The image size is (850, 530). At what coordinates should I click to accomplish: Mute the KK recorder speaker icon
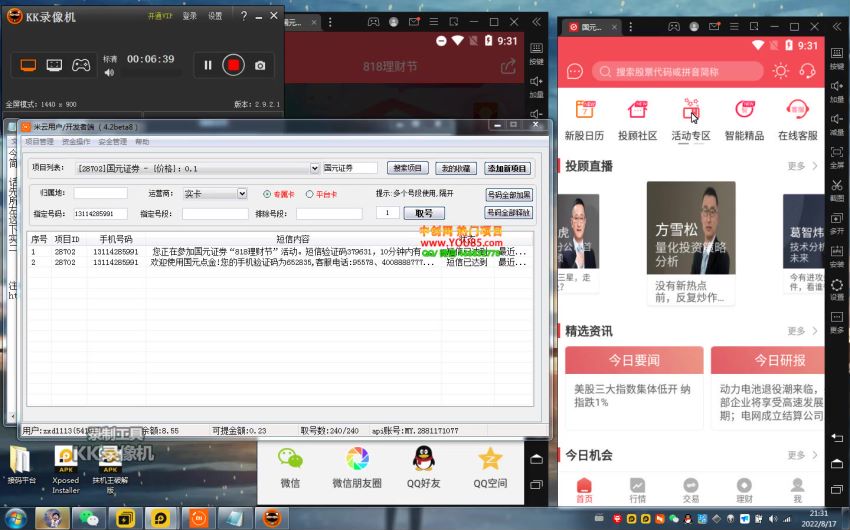click(x=110, y=73)
